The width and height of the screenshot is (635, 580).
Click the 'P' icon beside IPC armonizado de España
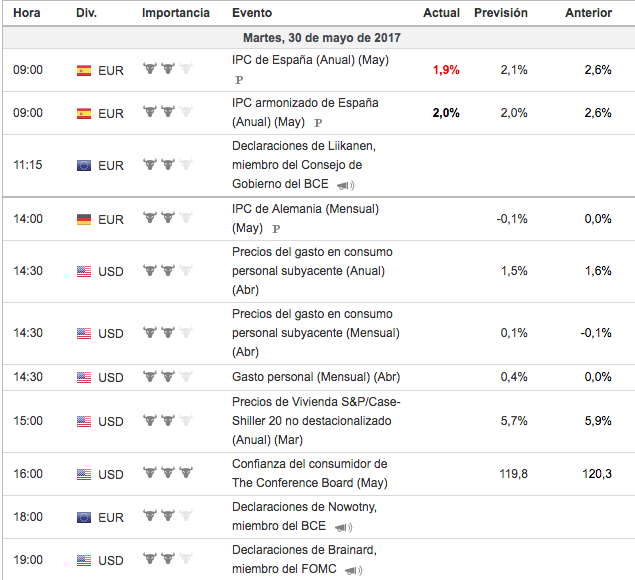318,122
